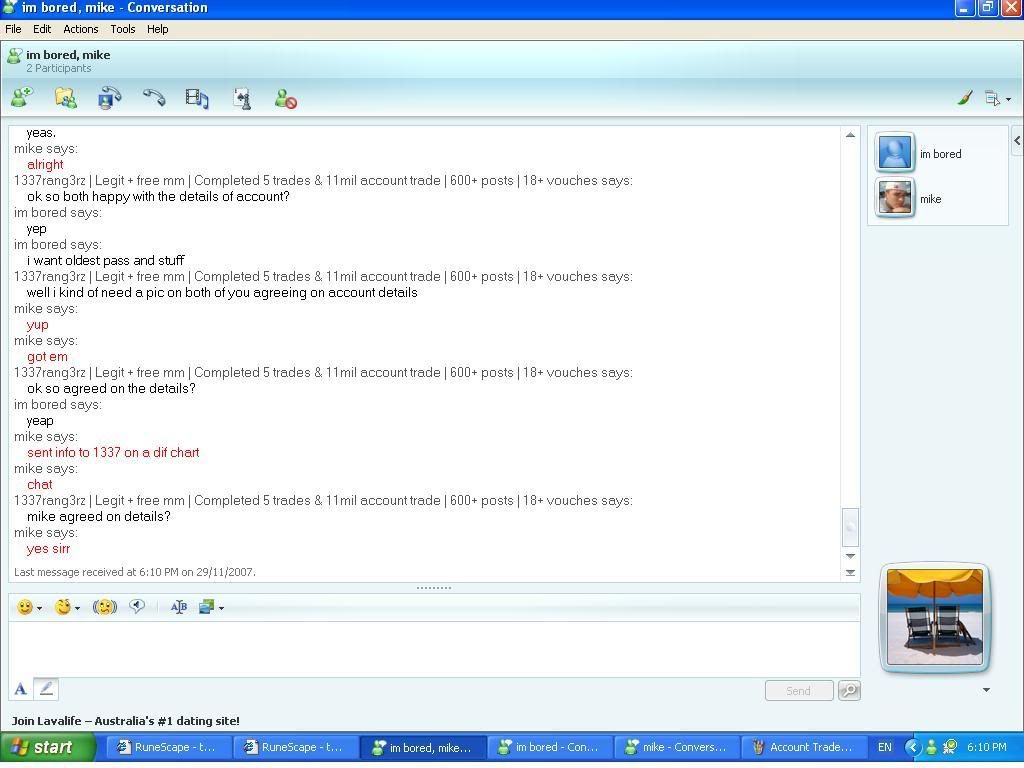1024x768 pixels.
Task: Click the im bored taskbar button for this conversation
Action: pyautogui.click(x=423, y=748)
